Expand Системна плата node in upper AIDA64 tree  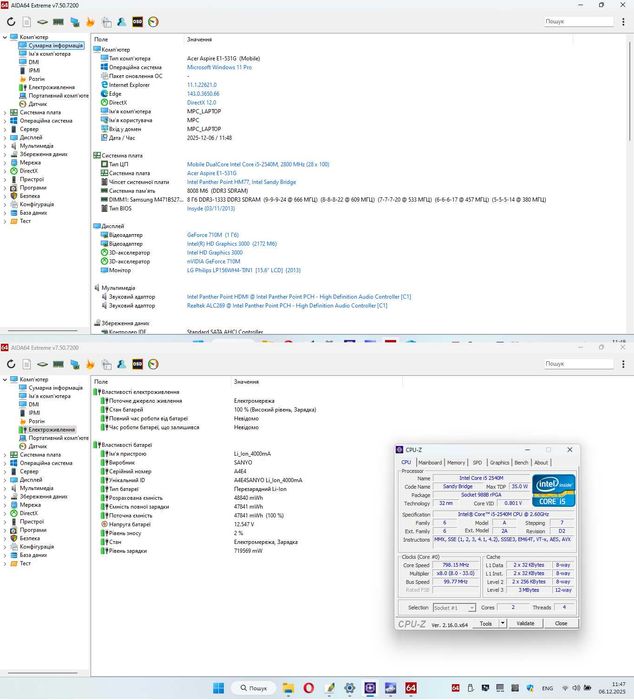[x=5, y=112]
